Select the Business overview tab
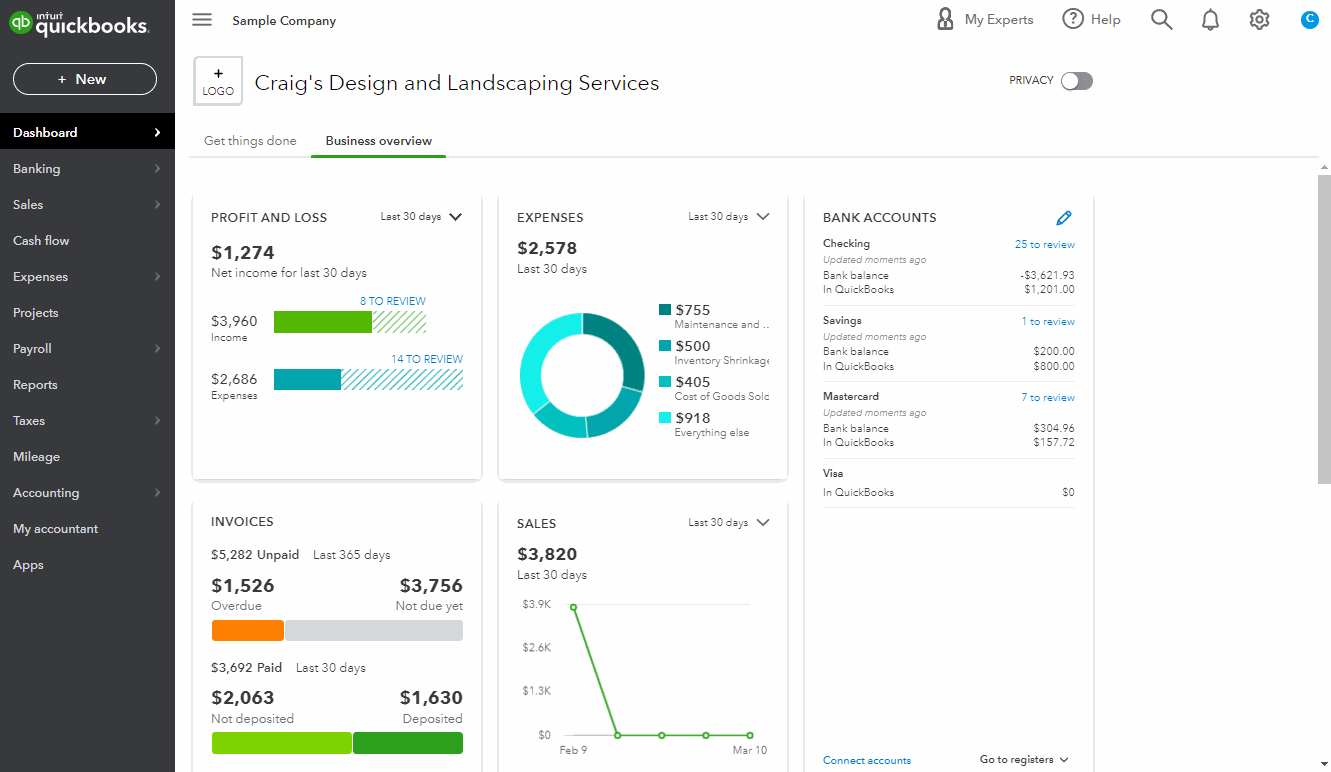Screen dimensions: 1331x772 [x=379, y=141]
